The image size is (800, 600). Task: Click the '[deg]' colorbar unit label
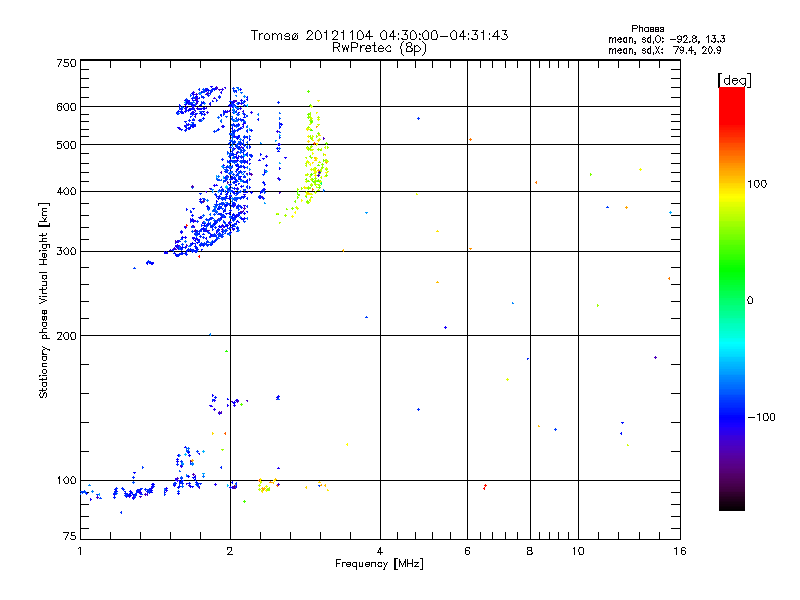[734, 80]
